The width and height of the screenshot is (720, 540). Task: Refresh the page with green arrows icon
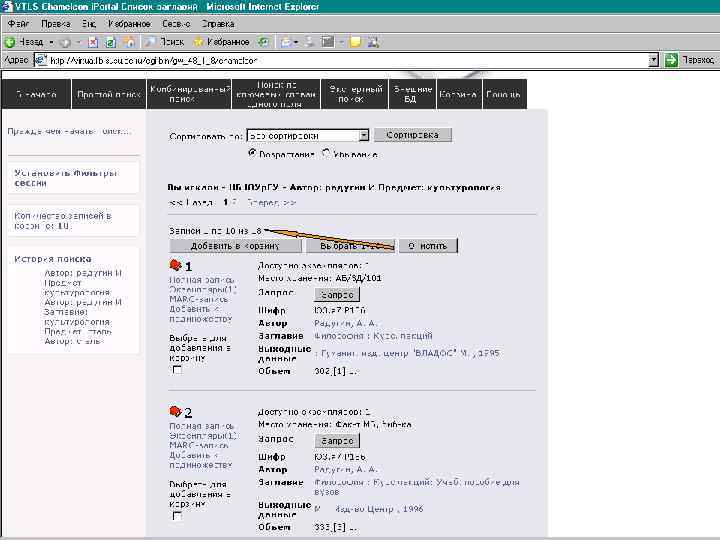(111, 42)
